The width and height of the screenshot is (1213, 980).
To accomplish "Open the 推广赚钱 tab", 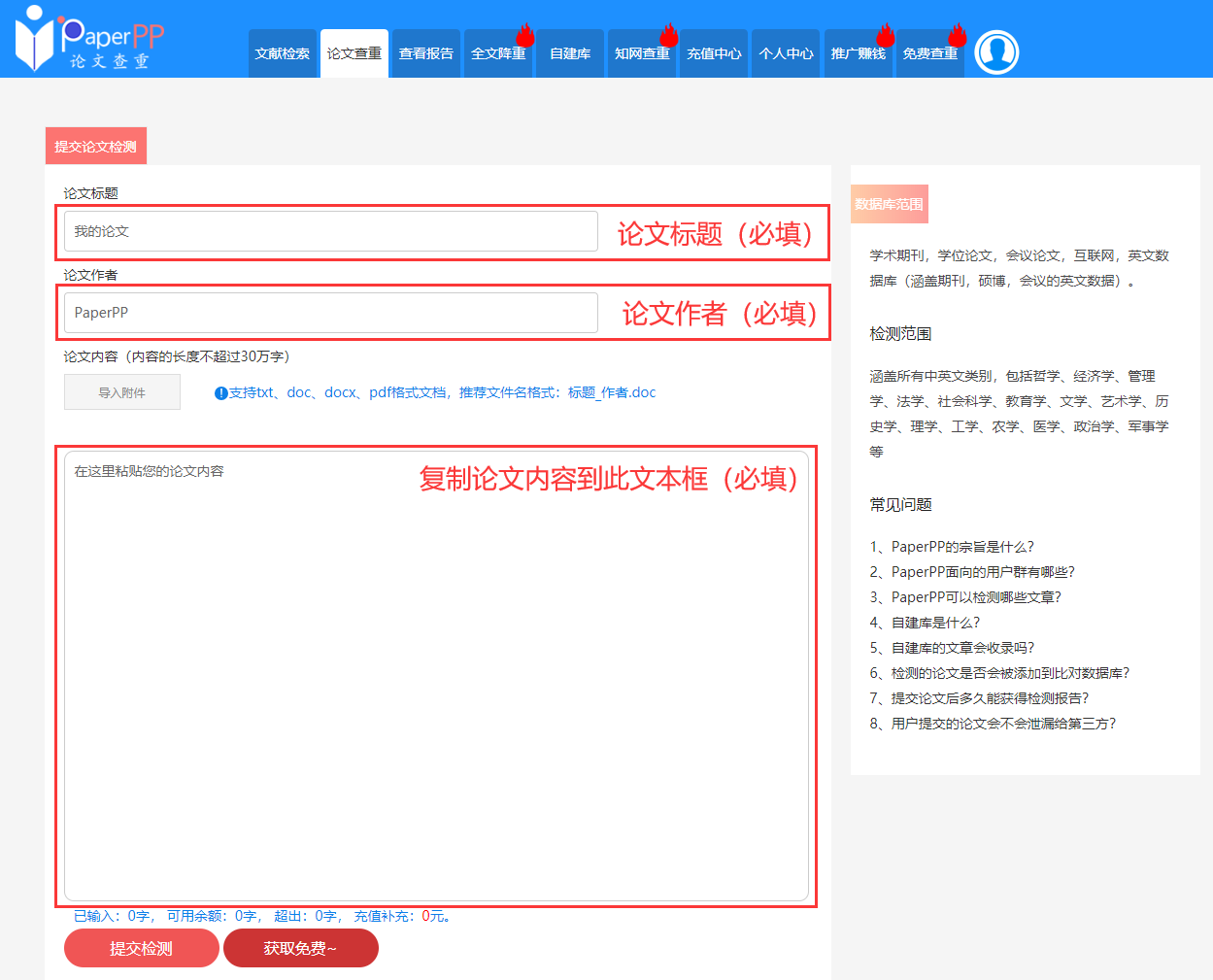I will pyautogui.click(x=858, y=53).
